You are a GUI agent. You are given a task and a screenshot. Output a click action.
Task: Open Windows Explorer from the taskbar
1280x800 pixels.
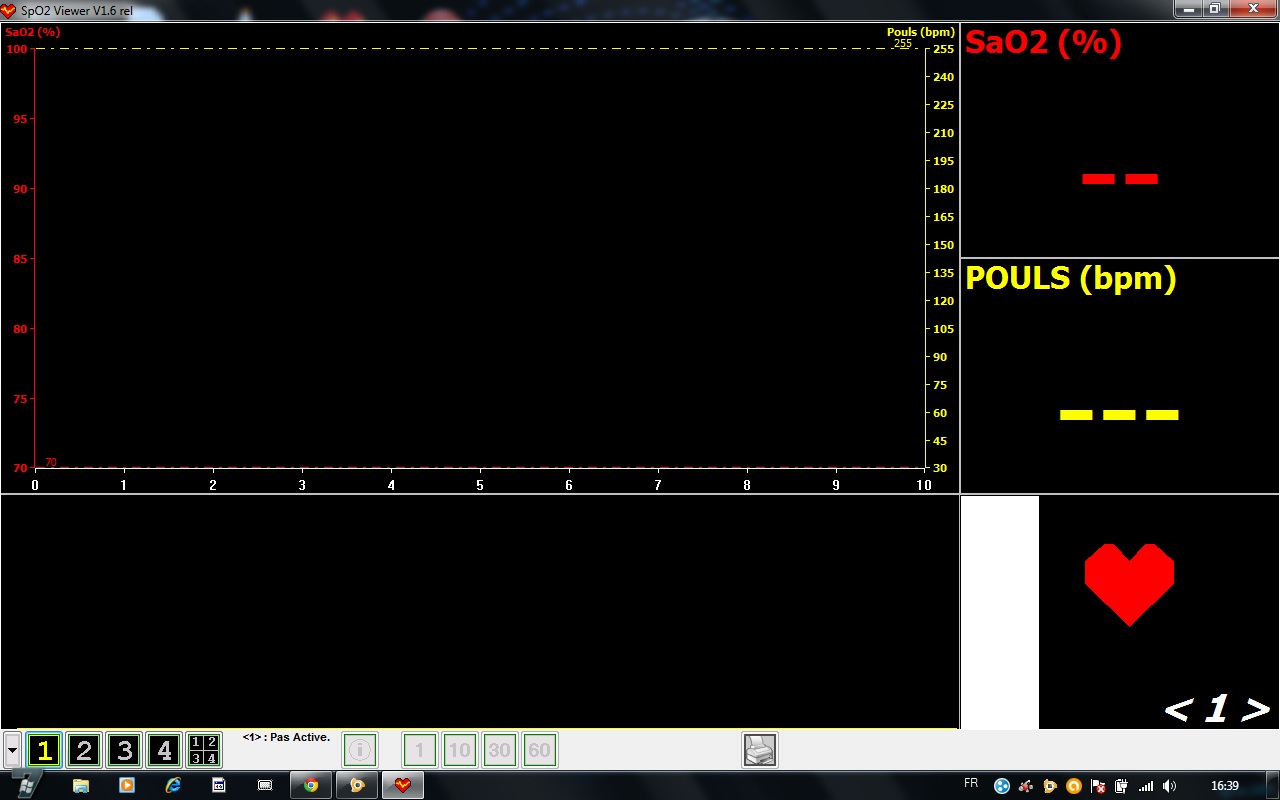coord(81,785)
